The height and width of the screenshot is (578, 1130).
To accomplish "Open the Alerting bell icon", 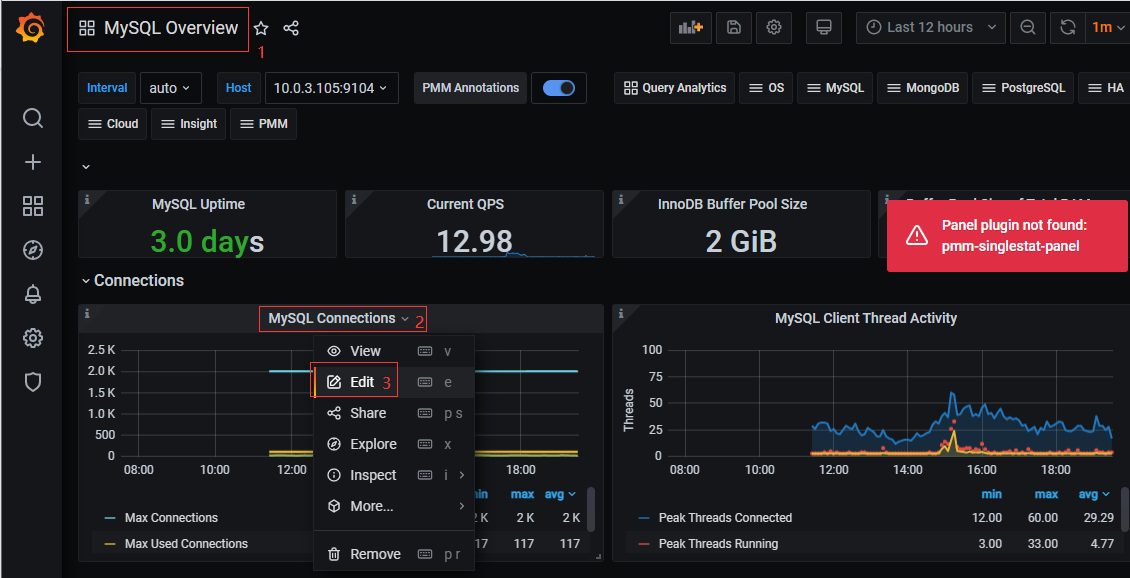I will point(33,294).
